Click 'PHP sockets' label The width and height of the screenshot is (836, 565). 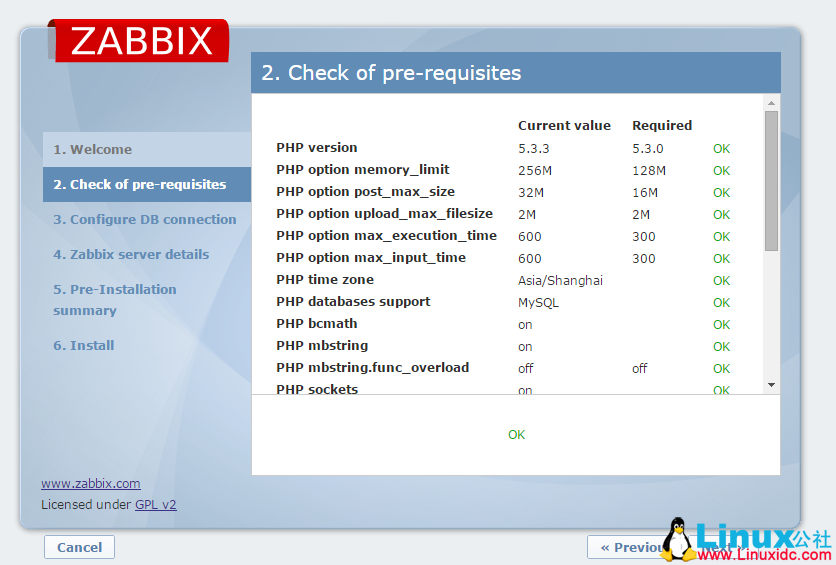(317, 389)
